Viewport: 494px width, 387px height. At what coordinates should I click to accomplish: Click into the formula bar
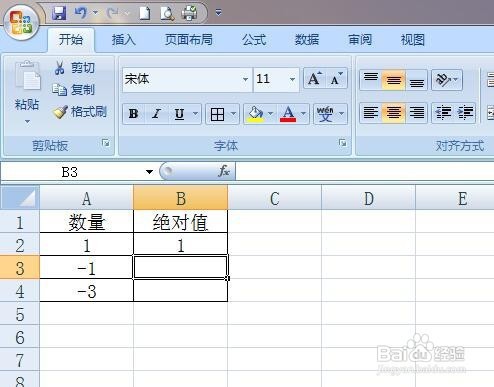tap(365, 172)
